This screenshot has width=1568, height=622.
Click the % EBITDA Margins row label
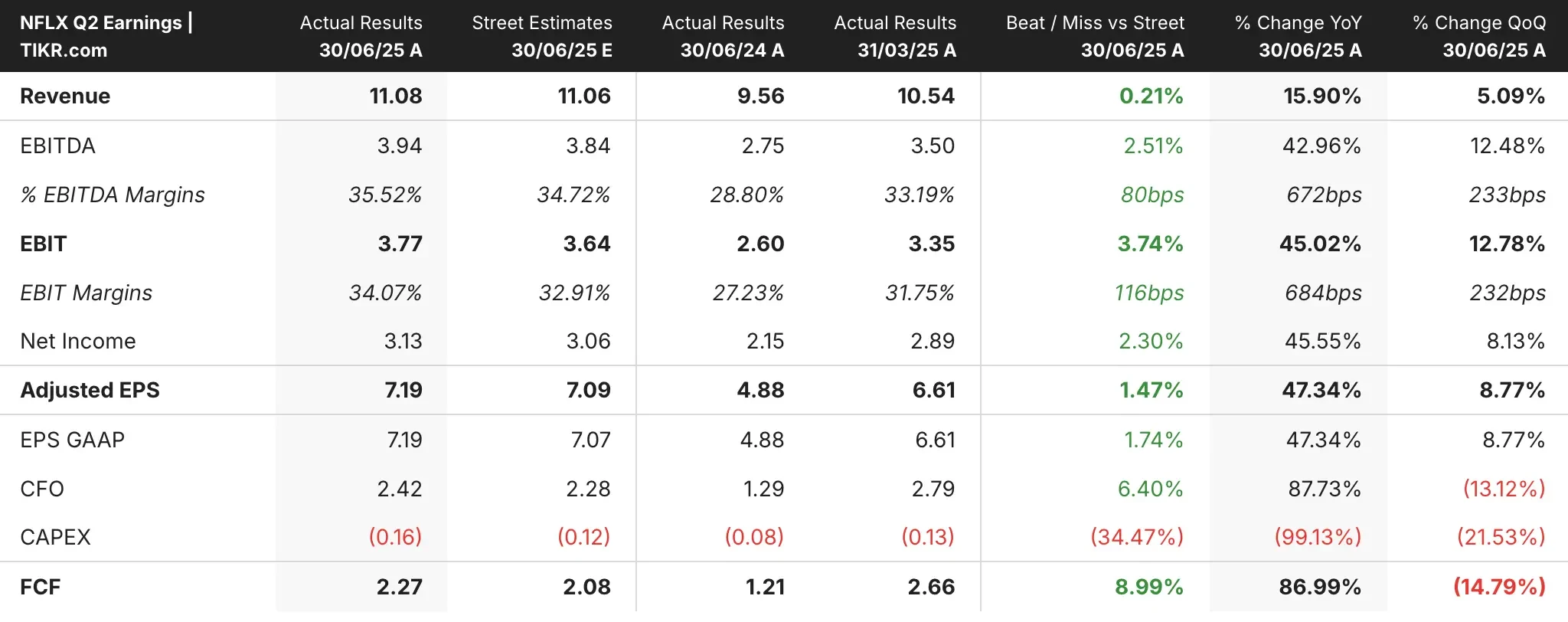[x=113, y=195]
